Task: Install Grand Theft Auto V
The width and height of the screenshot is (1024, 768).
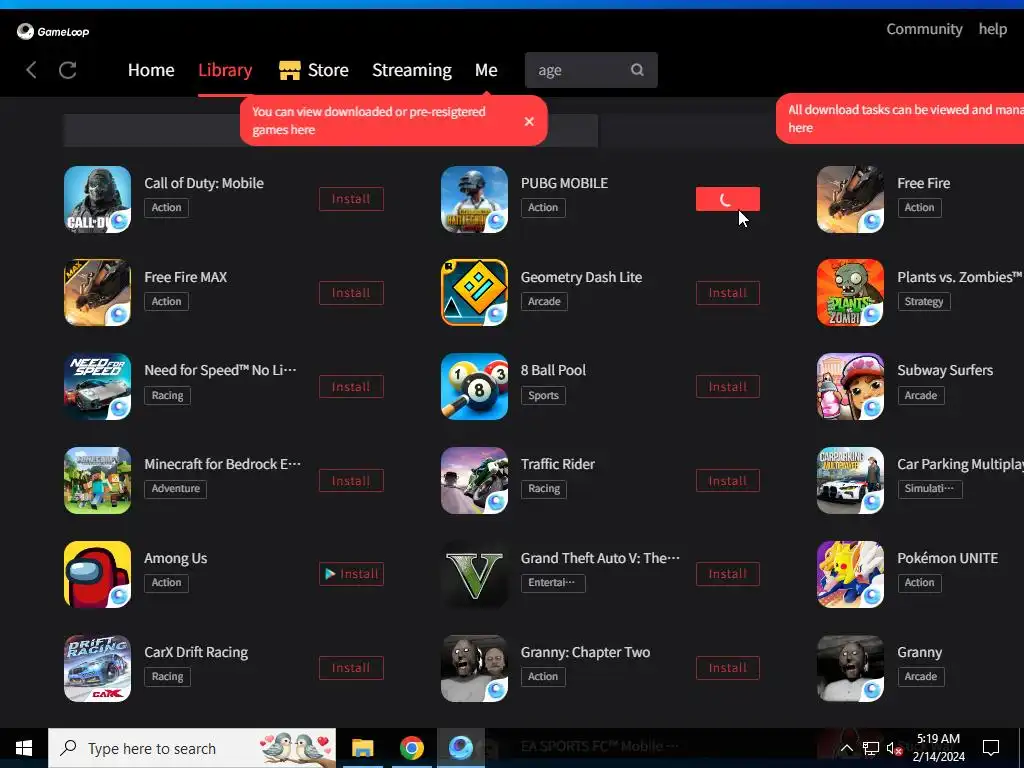Action: pyautogui.click(x=728, y=574)
